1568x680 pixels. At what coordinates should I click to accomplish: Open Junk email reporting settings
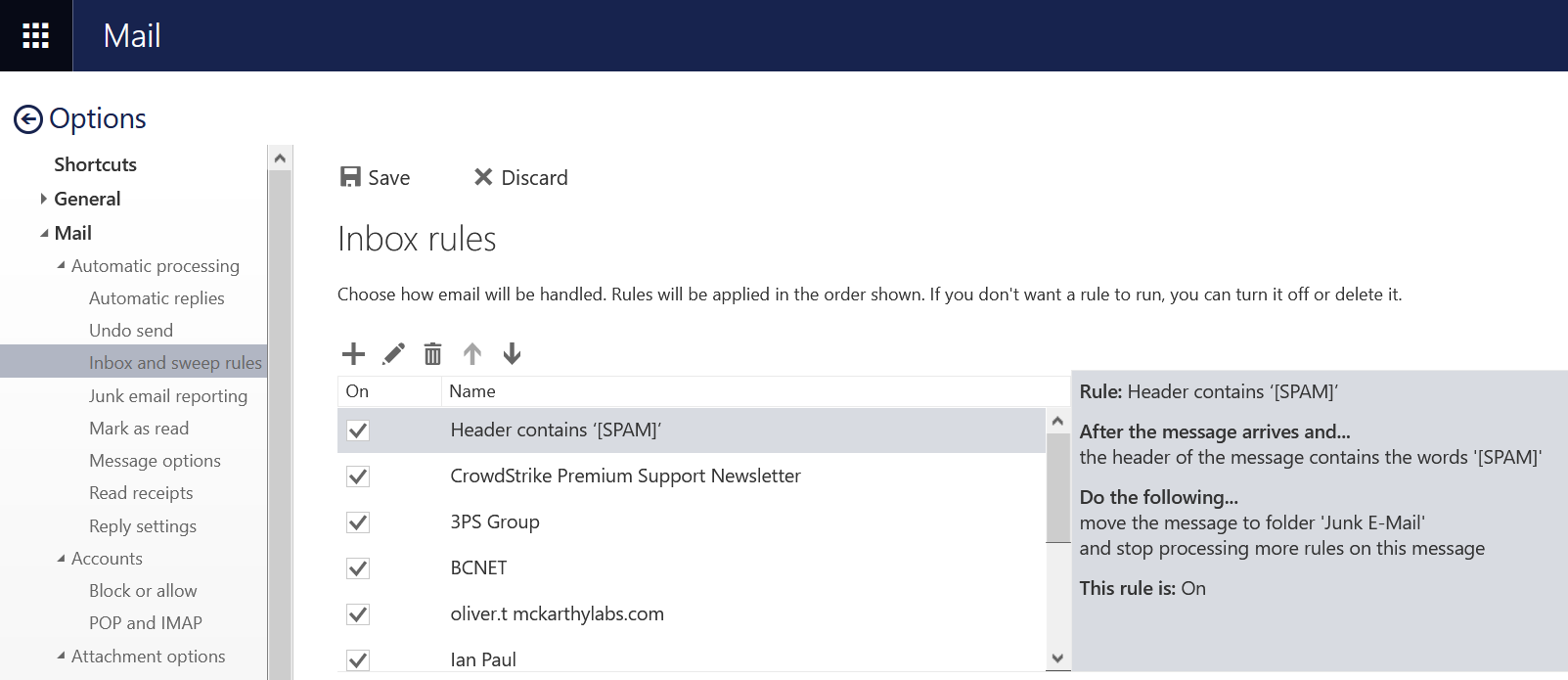click(x=167, y=396)
